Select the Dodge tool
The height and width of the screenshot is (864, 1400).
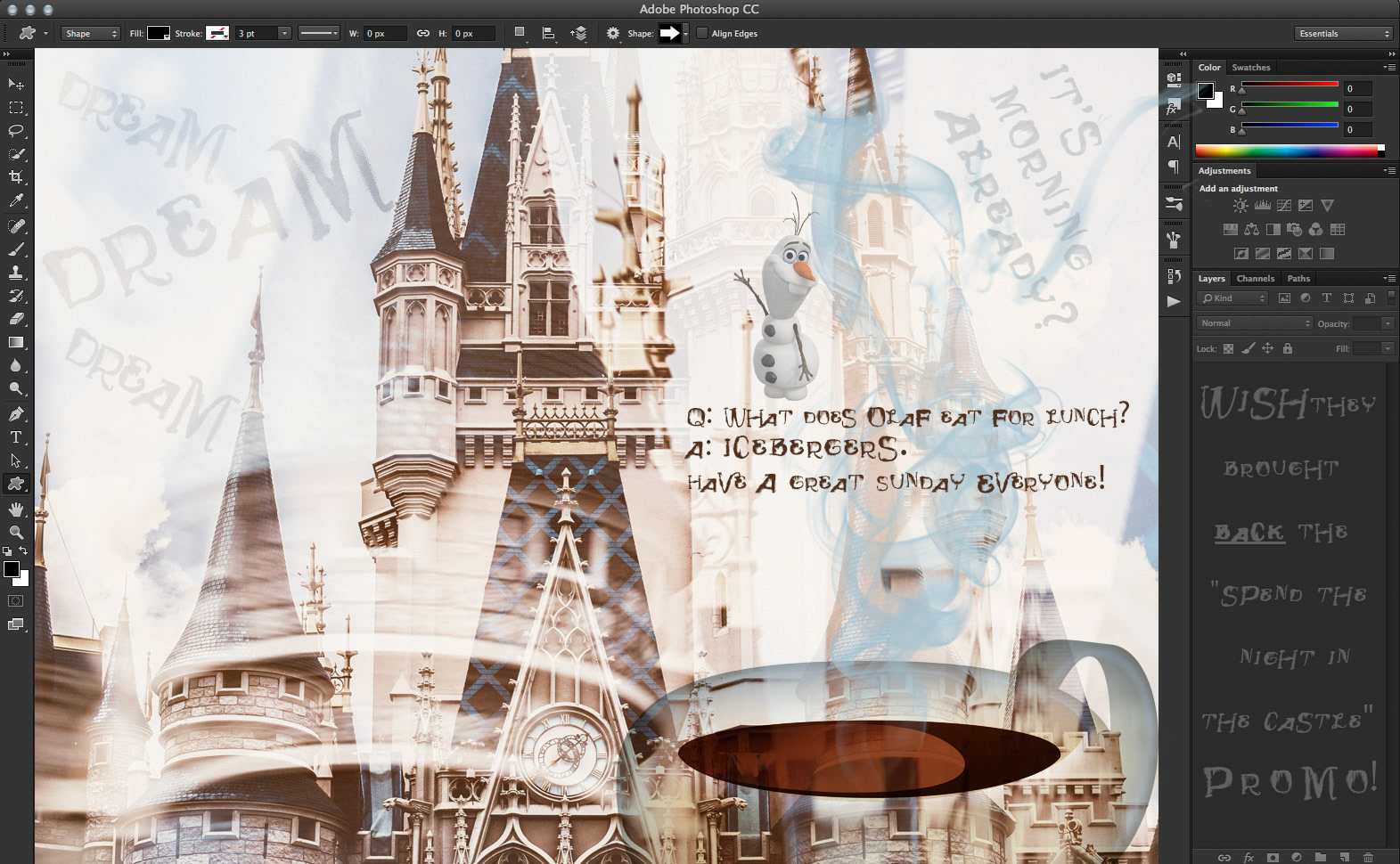tap(16, 388)
